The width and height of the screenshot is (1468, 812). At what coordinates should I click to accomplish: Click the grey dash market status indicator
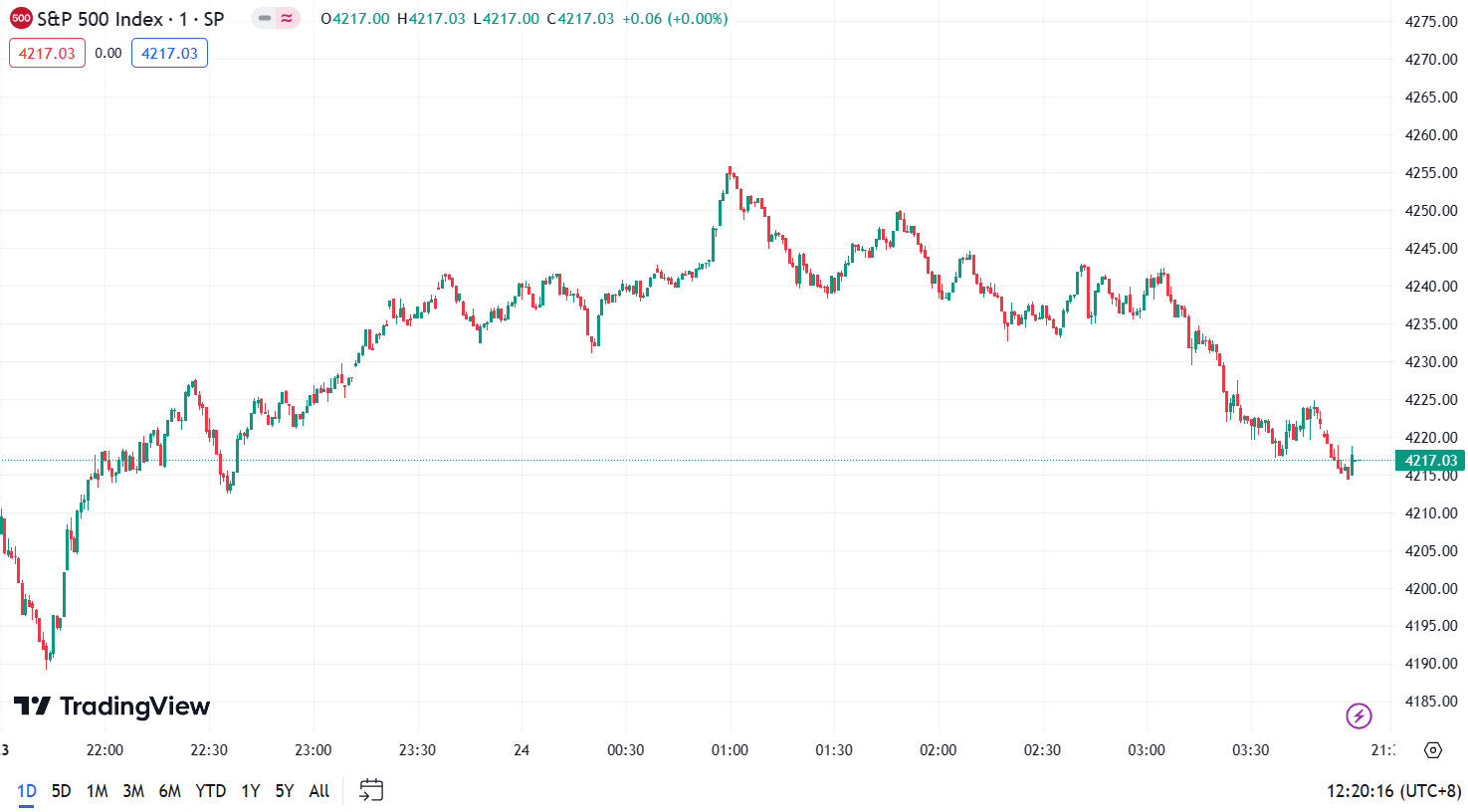coord(265,19)
